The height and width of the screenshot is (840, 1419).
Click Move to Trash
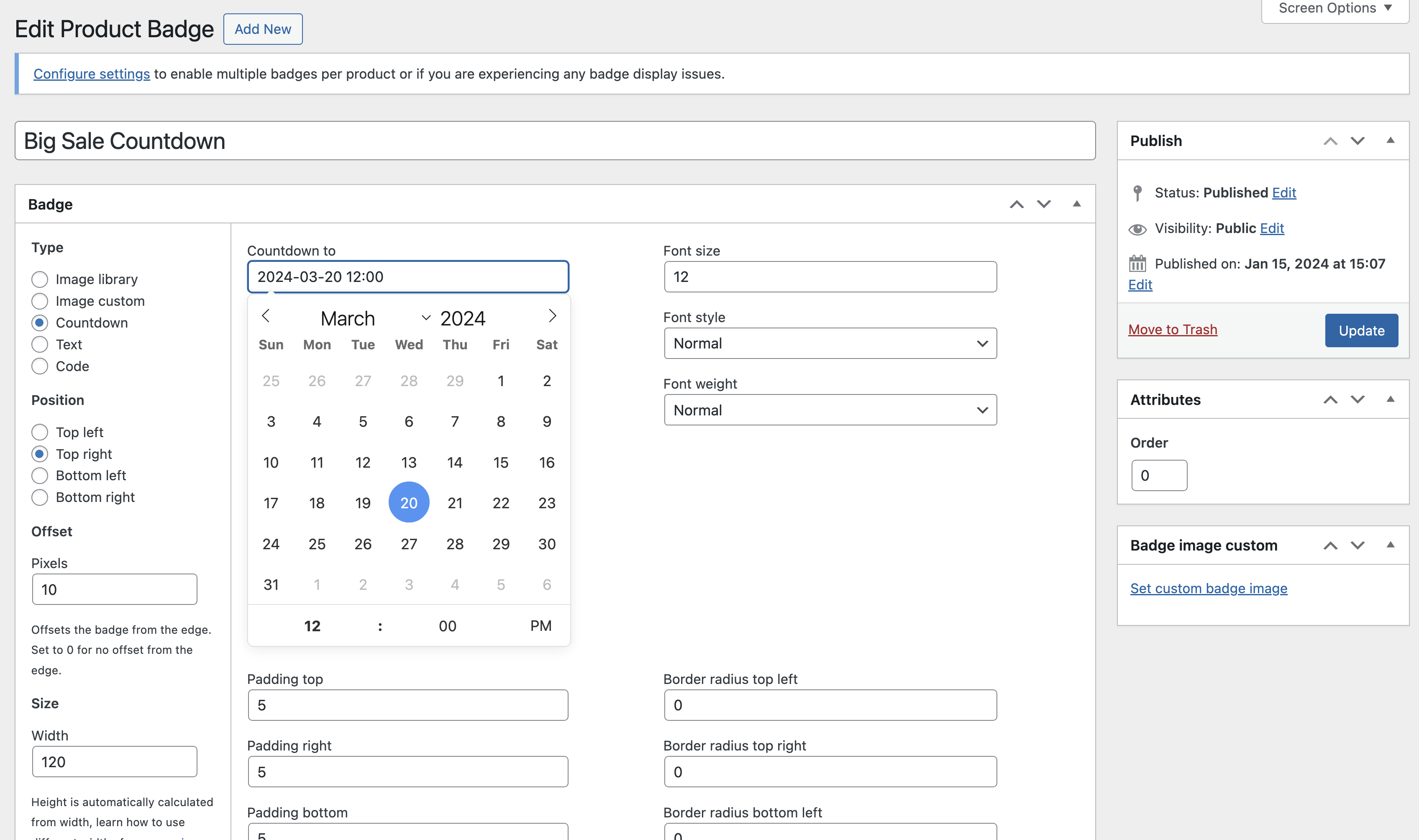click(x=1173, y=329)
